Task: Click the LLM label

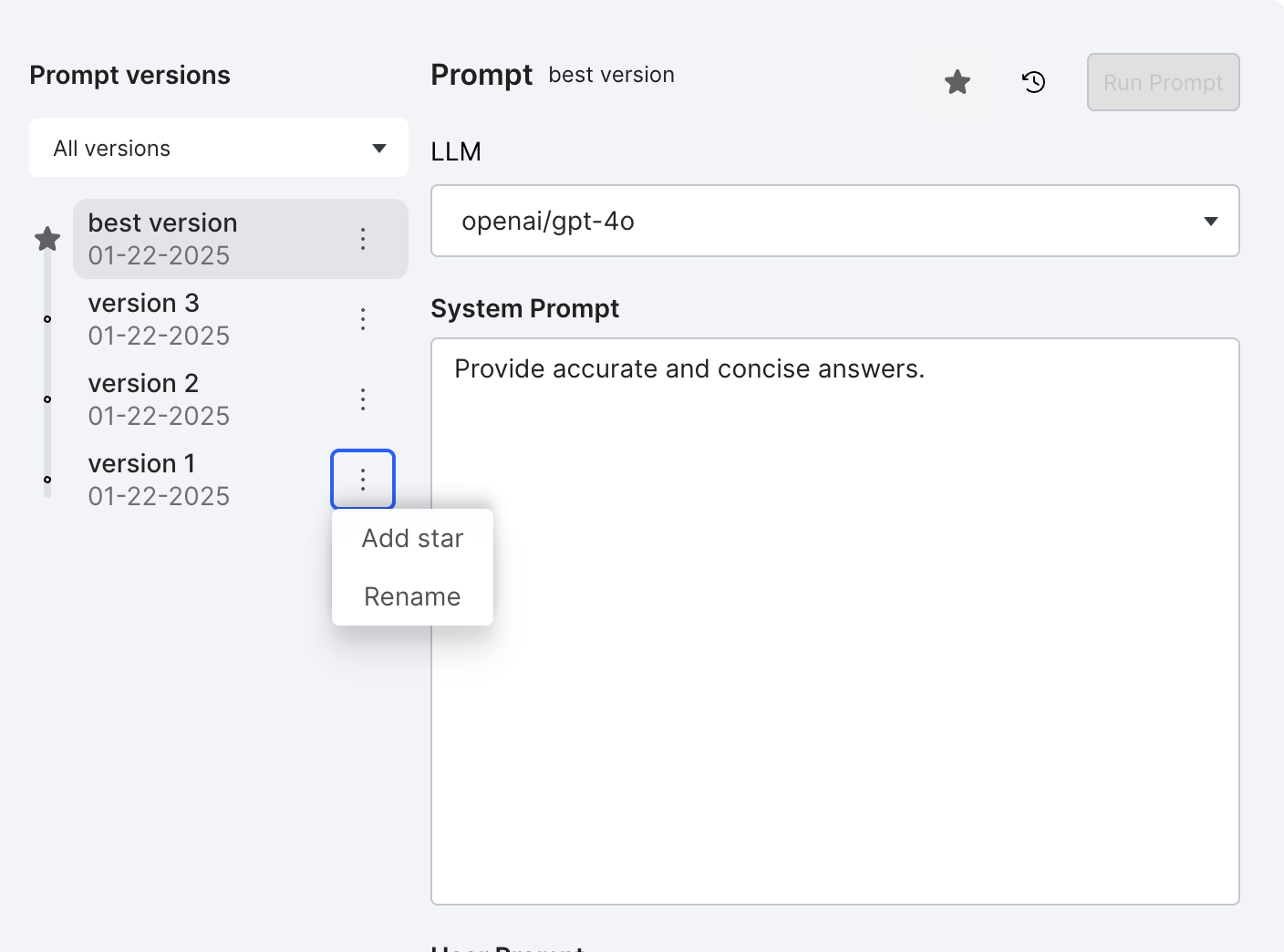Action: [456, 151]
